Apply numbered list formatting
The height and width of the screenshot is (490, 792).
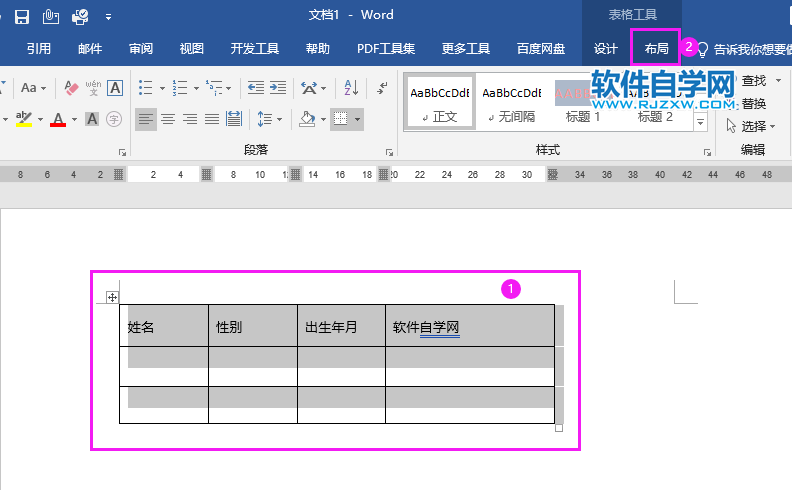coord(180,88)
